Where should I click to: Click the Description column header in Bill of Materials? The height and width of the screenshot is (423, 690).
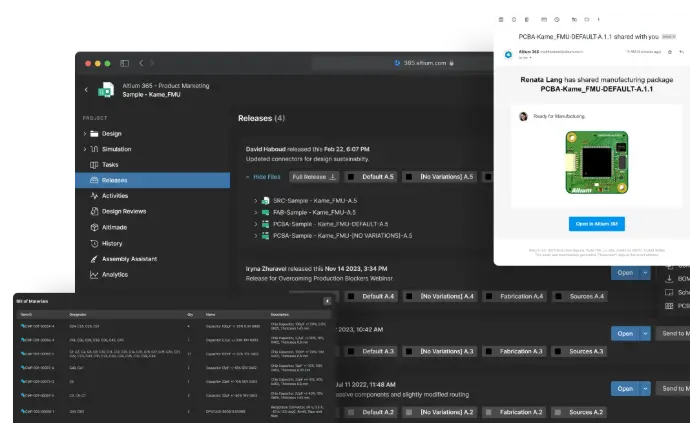[280, 315]
